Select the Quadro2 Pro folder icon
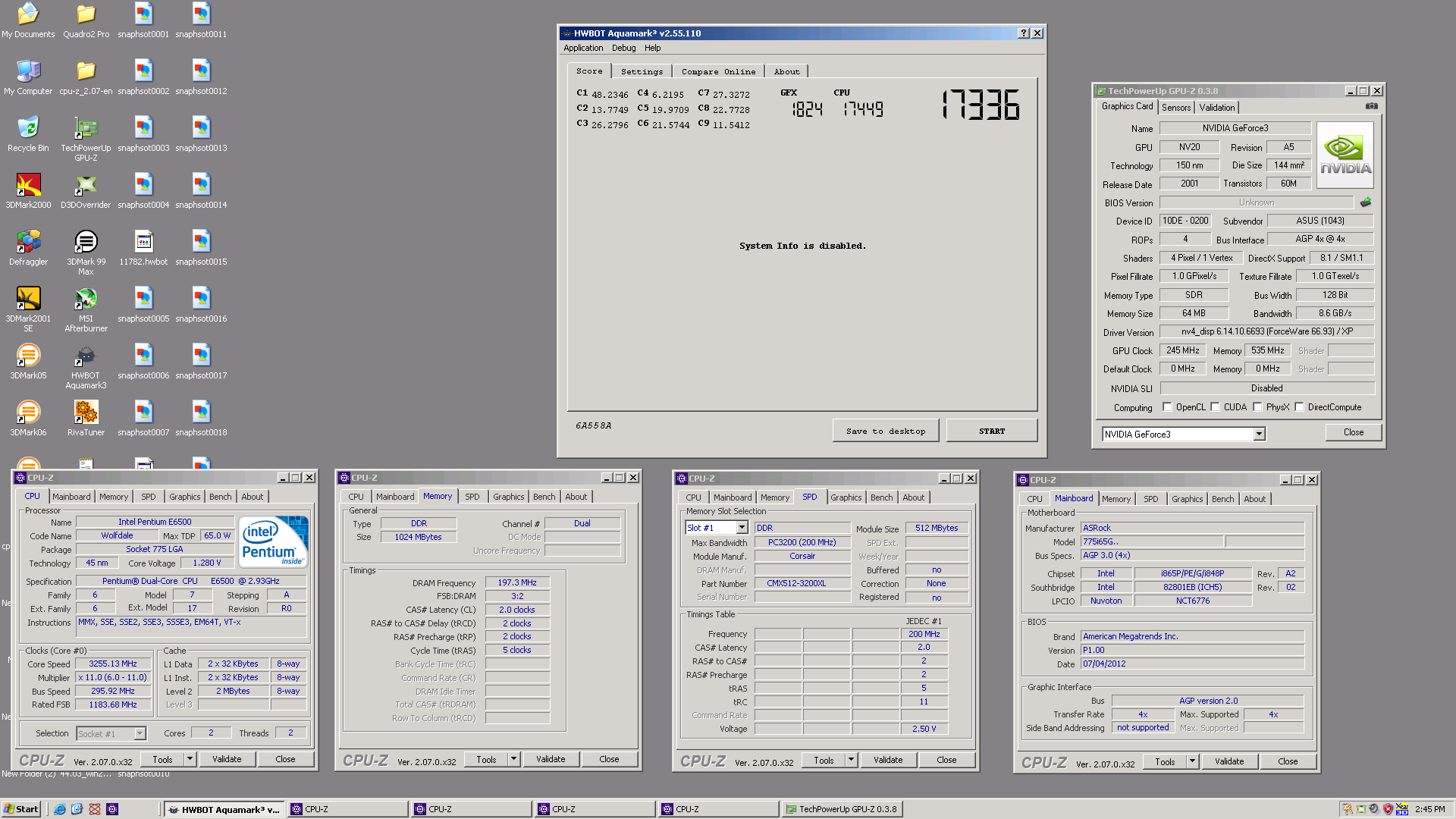Screen dimensions: 1456x819 (86, 20)
